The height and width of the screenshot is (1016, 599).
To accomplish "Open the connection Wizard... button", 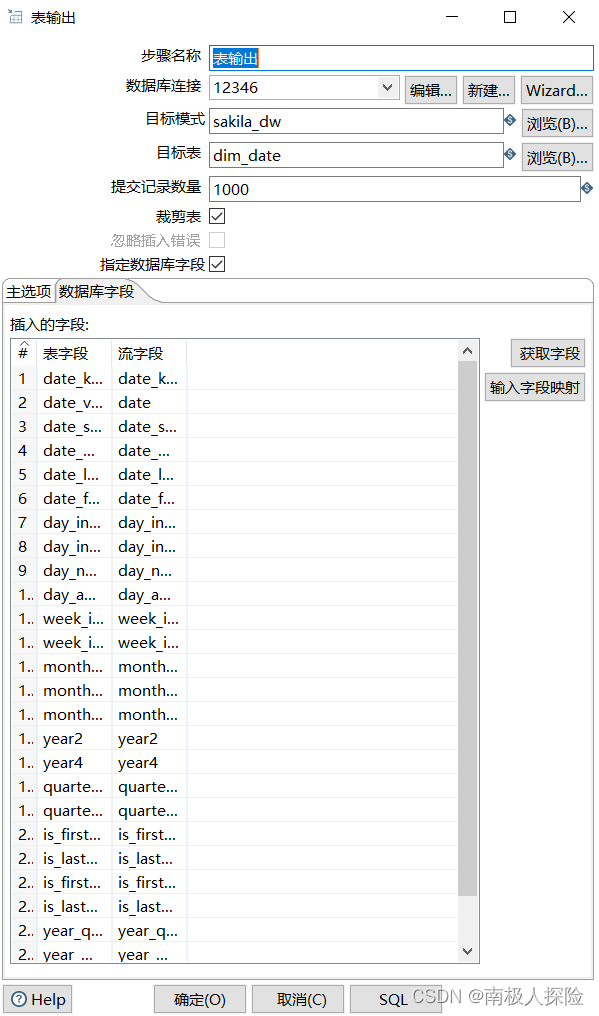I will pyautogui.click(x=557, y=90).
